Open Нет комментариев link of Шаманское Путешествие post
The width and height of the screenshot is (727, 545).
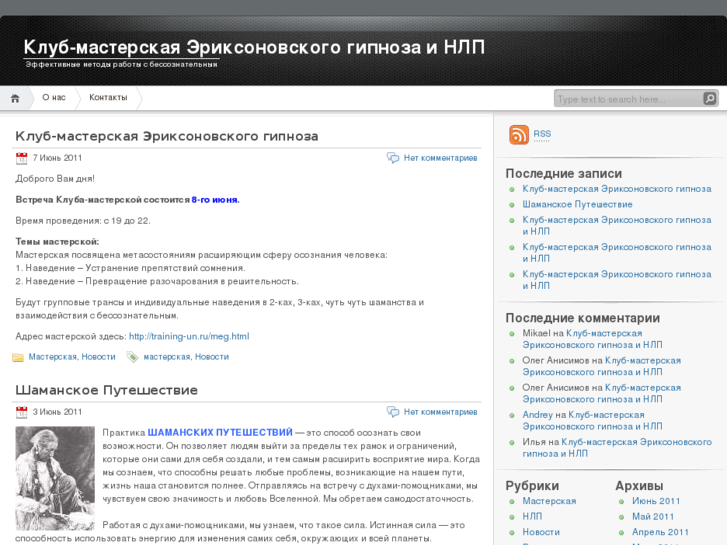(440, 411)
